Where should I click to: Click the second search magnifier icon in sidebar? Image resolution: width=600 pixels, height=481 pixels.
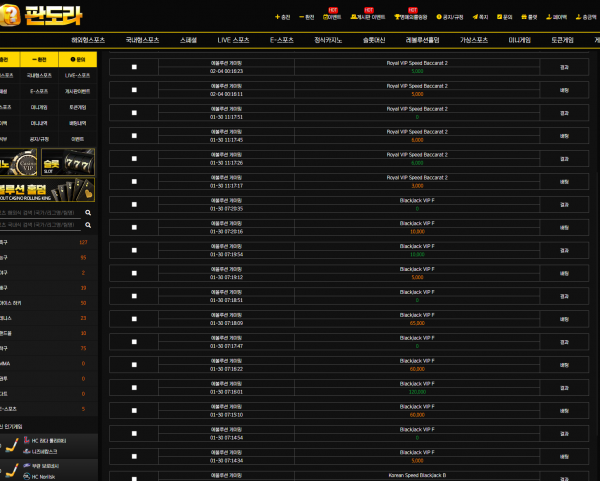tap(88, 225)
